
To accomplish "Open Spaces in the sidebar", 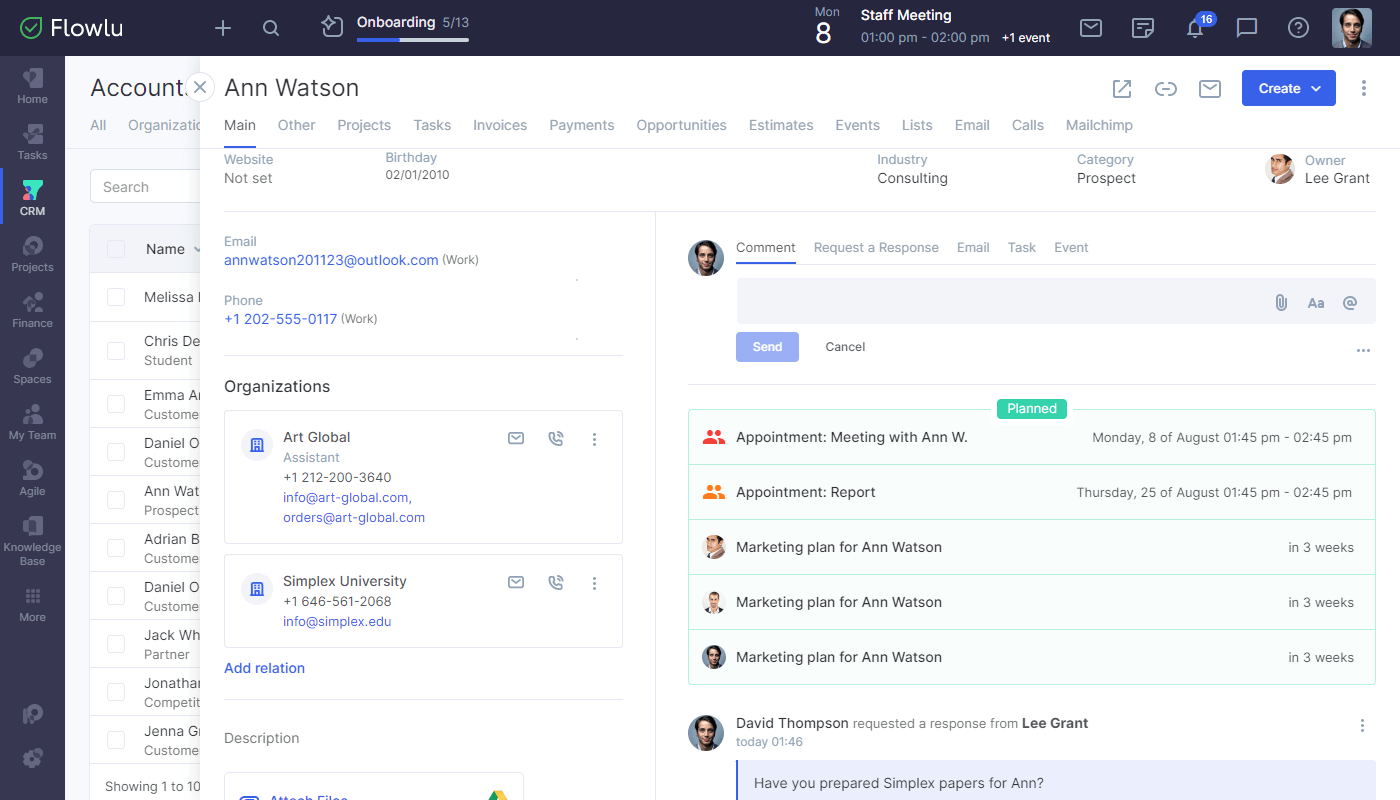I will [32, 366].
